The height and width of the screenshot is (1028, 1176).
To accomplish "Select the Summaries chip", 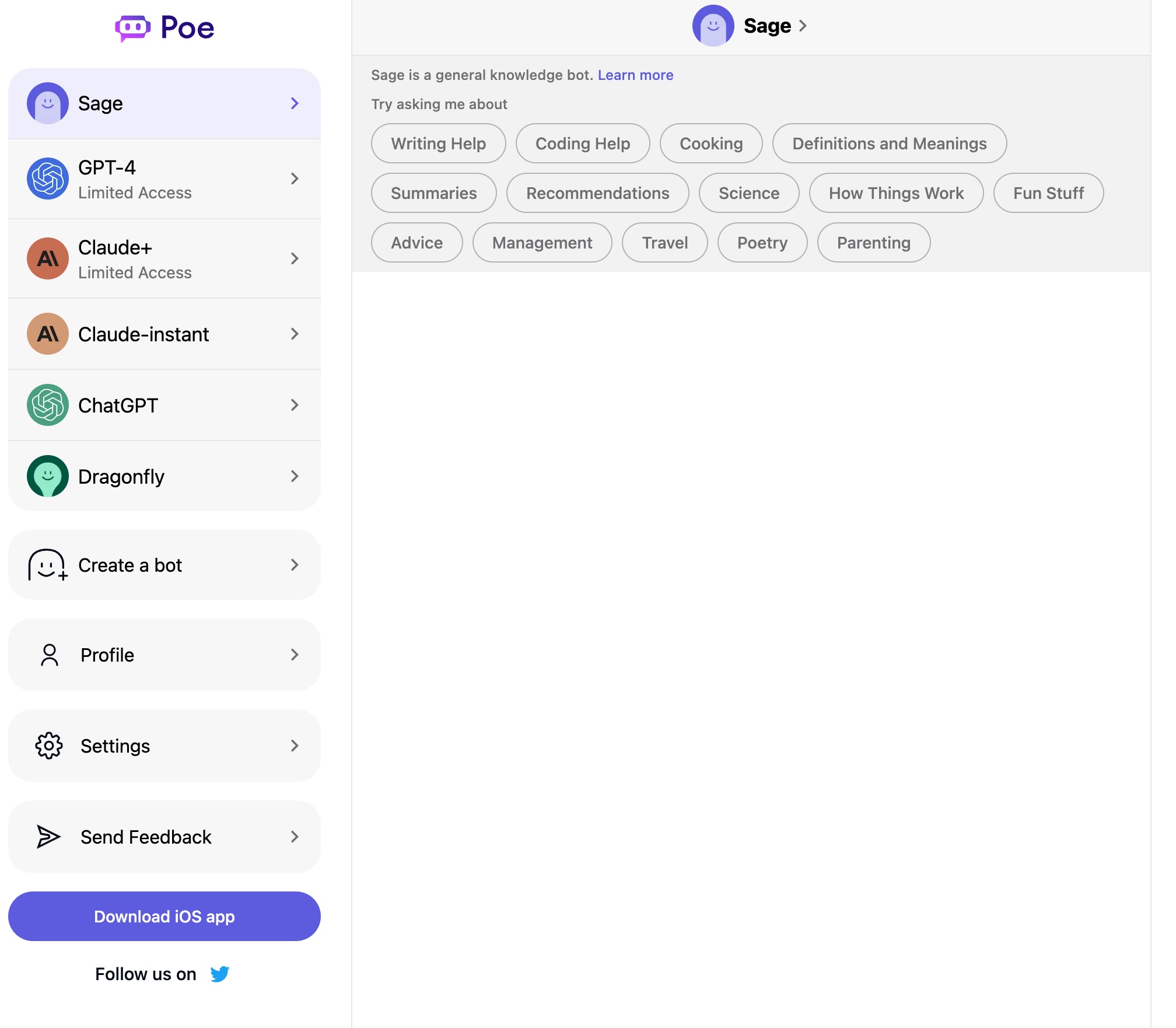I will tap(434, 193).
